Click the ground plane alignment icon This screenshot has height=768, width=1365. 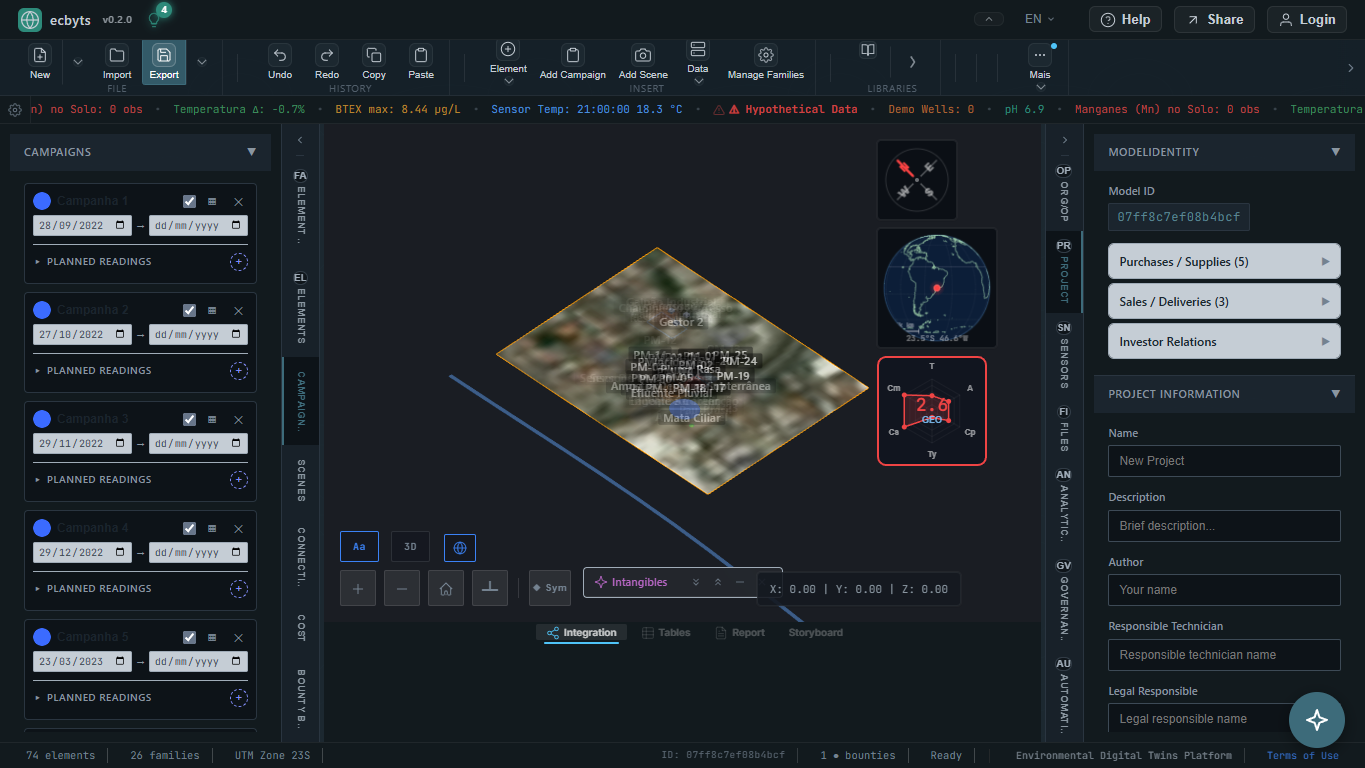pyautogui.click(x=490, y=588)
